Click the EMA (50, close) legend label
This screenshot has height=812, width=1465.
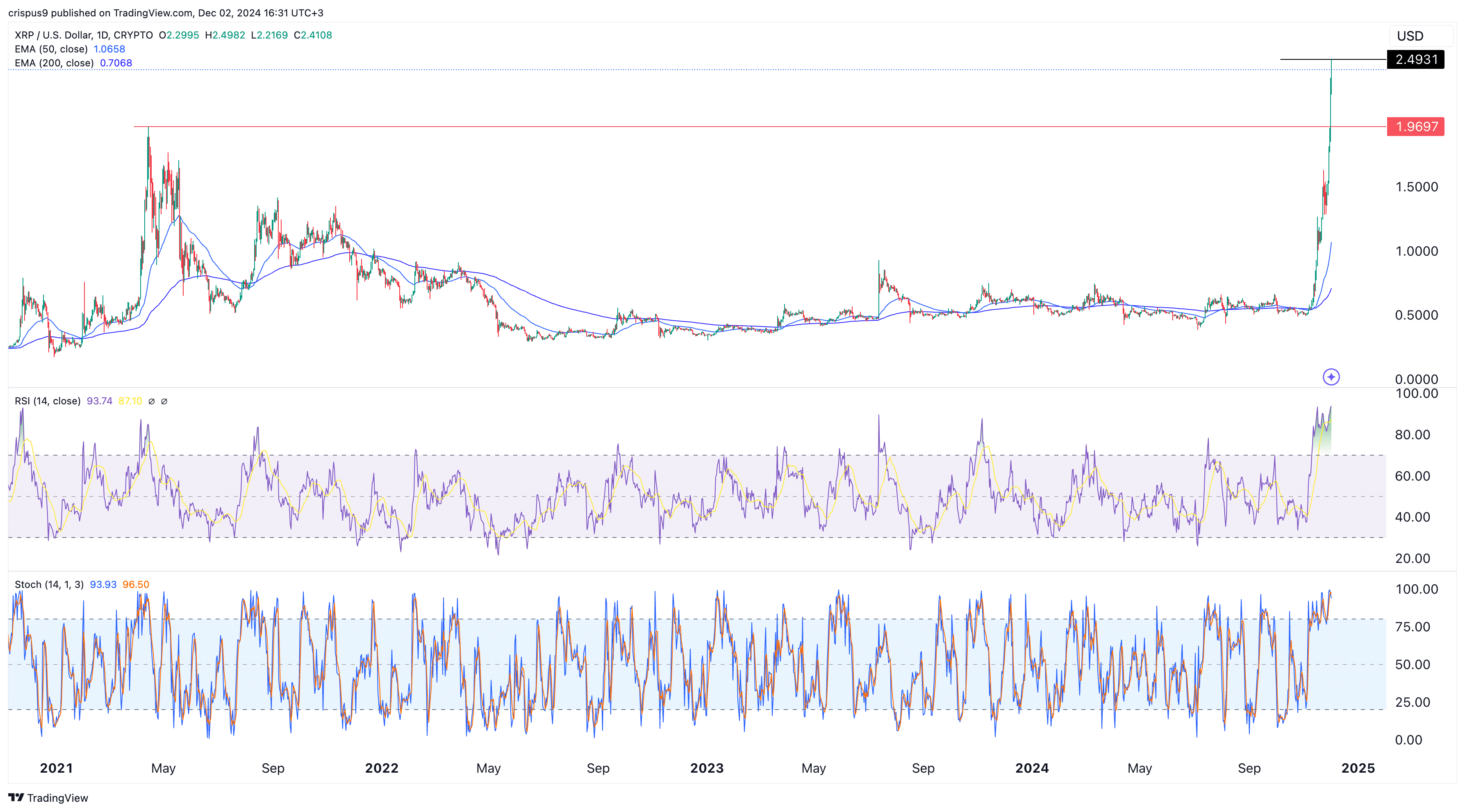(51, 49)
